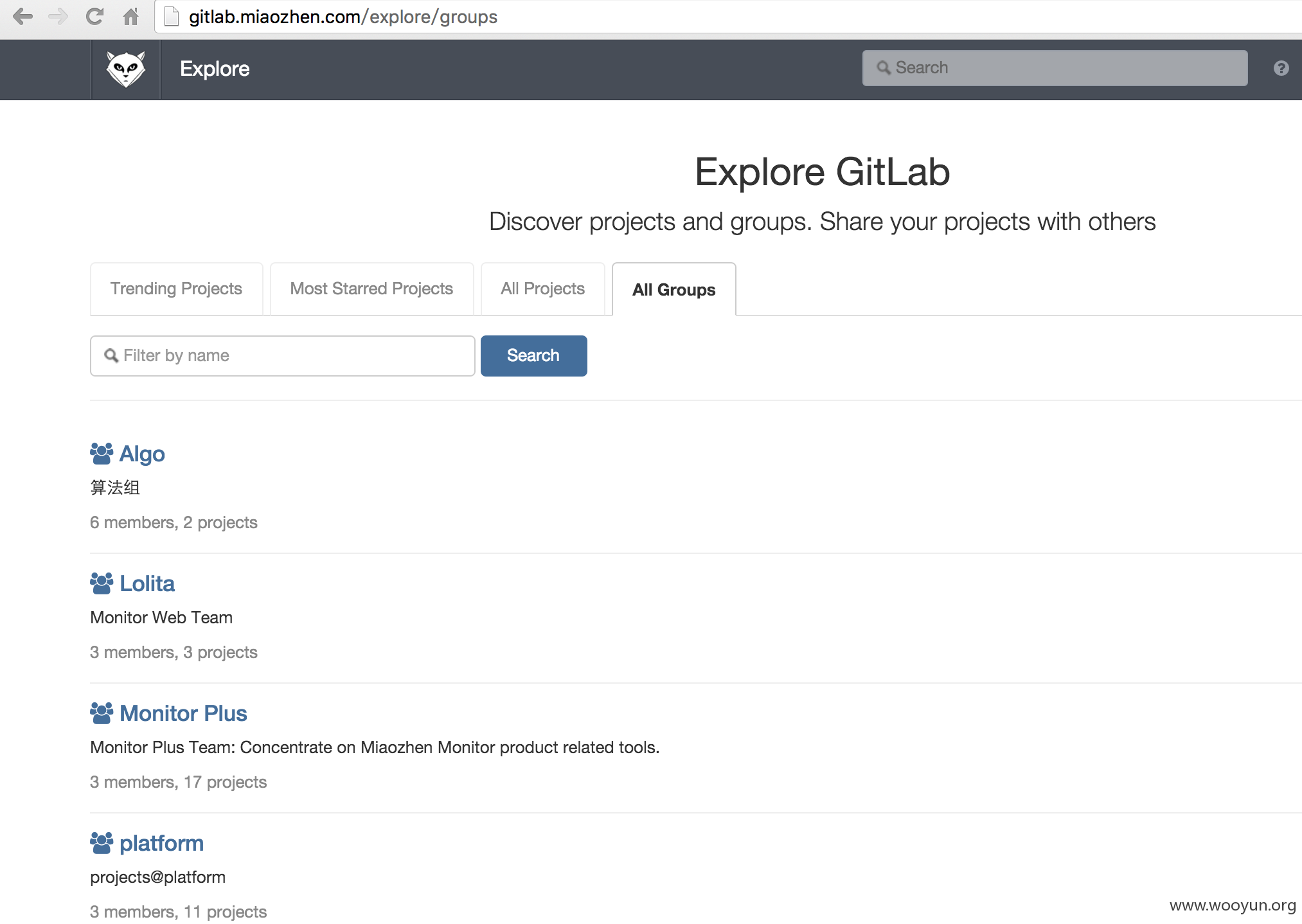Open the Lolita group link
The height and width of the screenshot is (924, 1302).
pyautogui.click(x=147, y=583)
